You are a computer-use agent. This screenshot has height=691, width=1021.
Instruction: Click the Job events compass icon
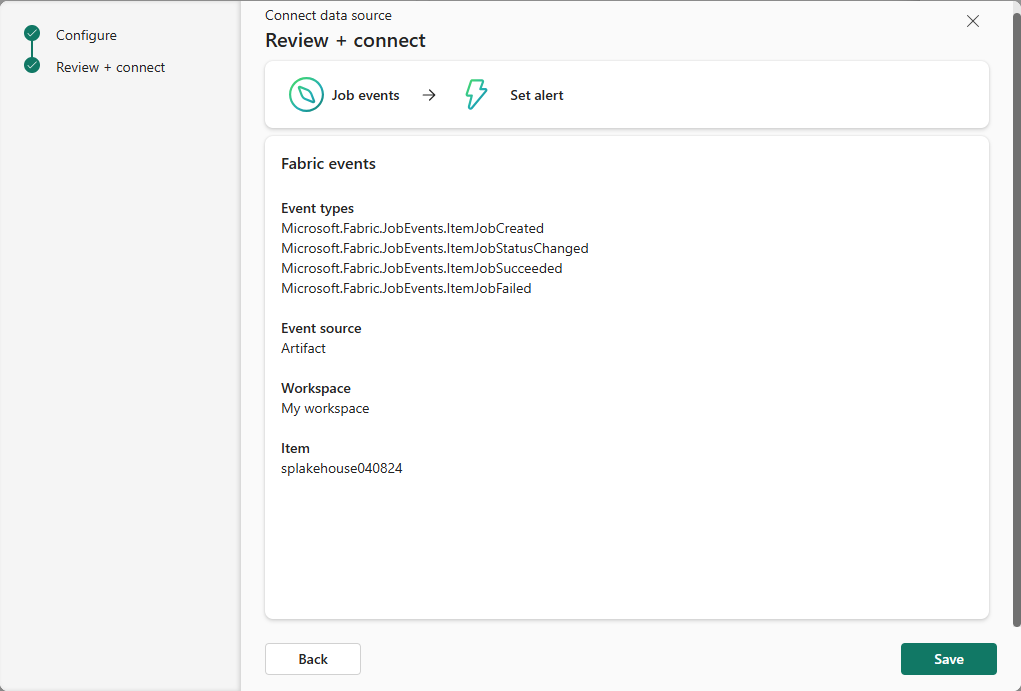(306, 95)
